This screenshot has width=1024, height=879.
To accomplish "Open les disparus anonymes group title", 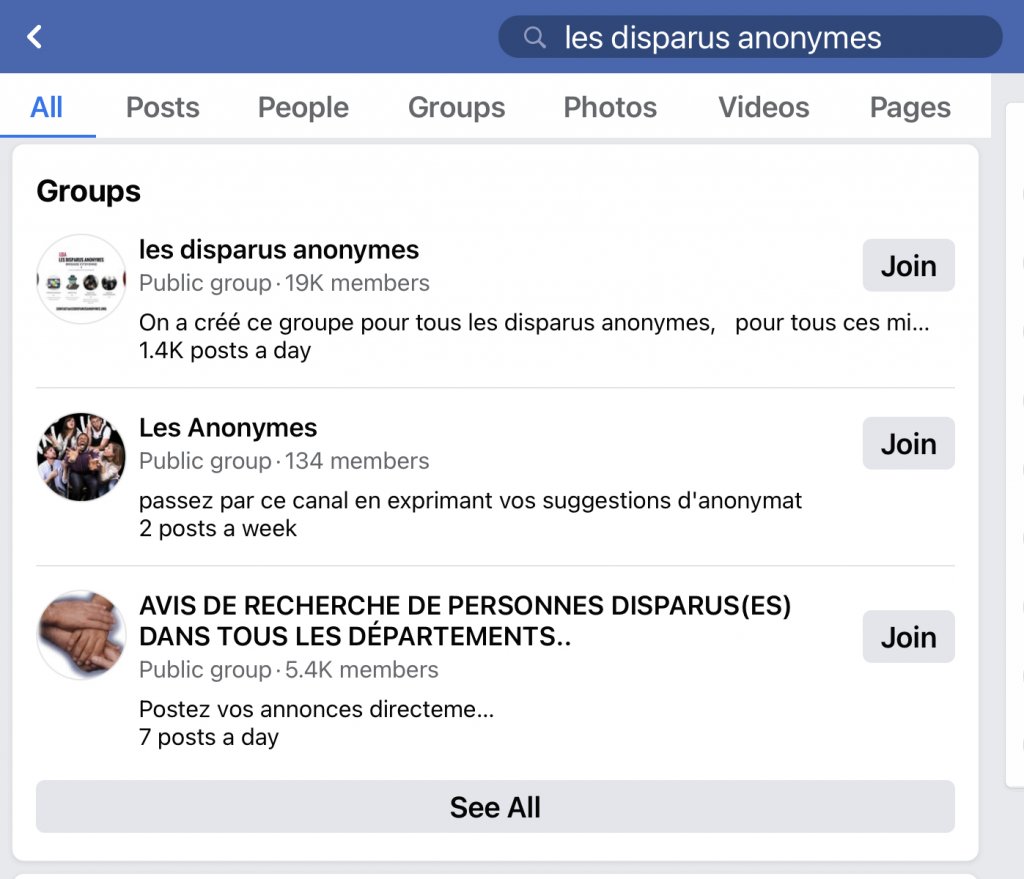I will click(x=279, y=249).
